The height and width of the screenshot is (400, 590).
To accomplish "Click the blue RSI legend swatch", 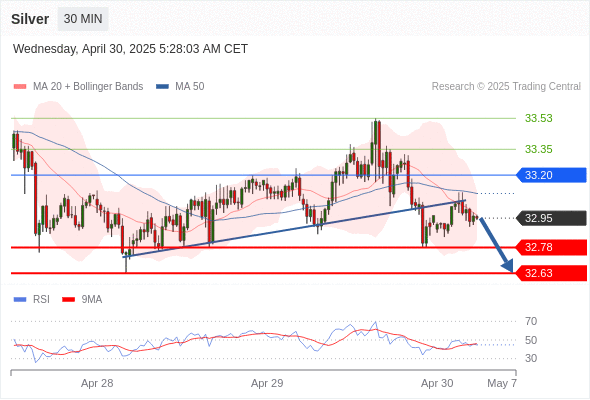I will 20,300.
